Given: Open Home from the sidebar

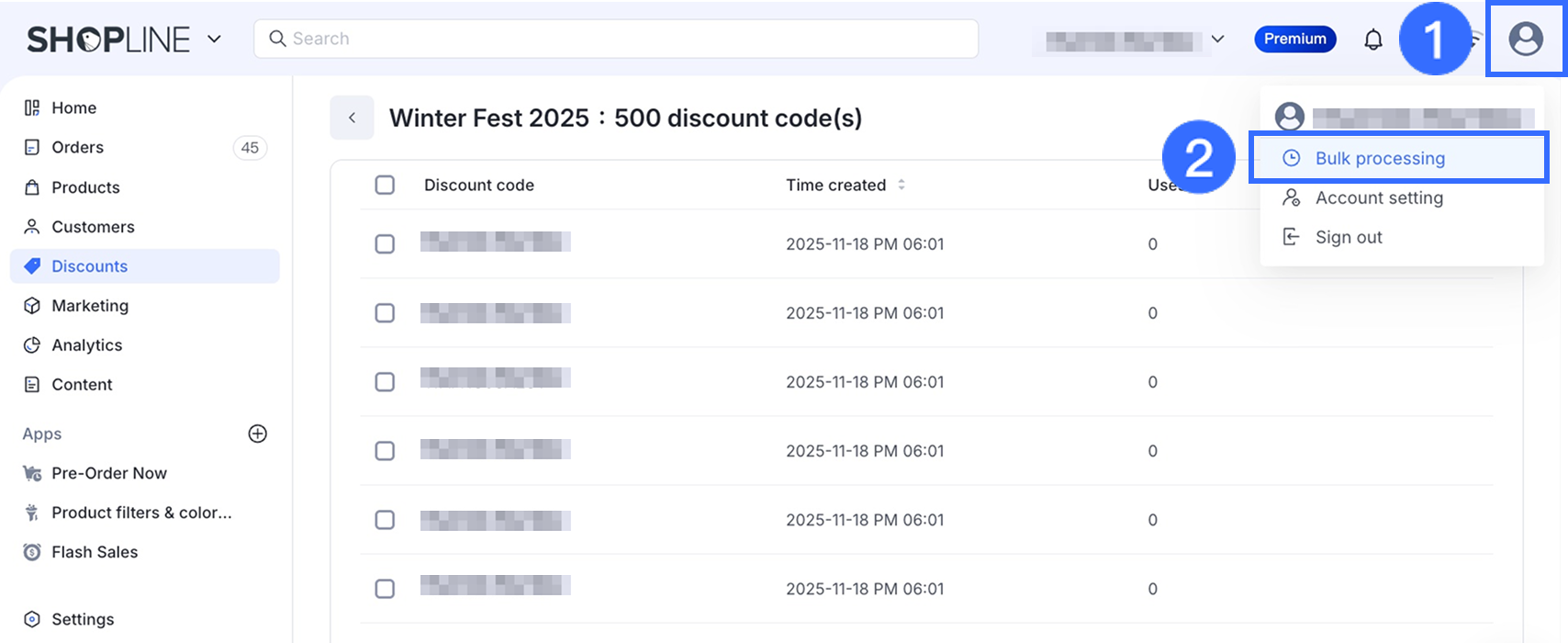Looking at the screenshot, I should tap(73, 107).
